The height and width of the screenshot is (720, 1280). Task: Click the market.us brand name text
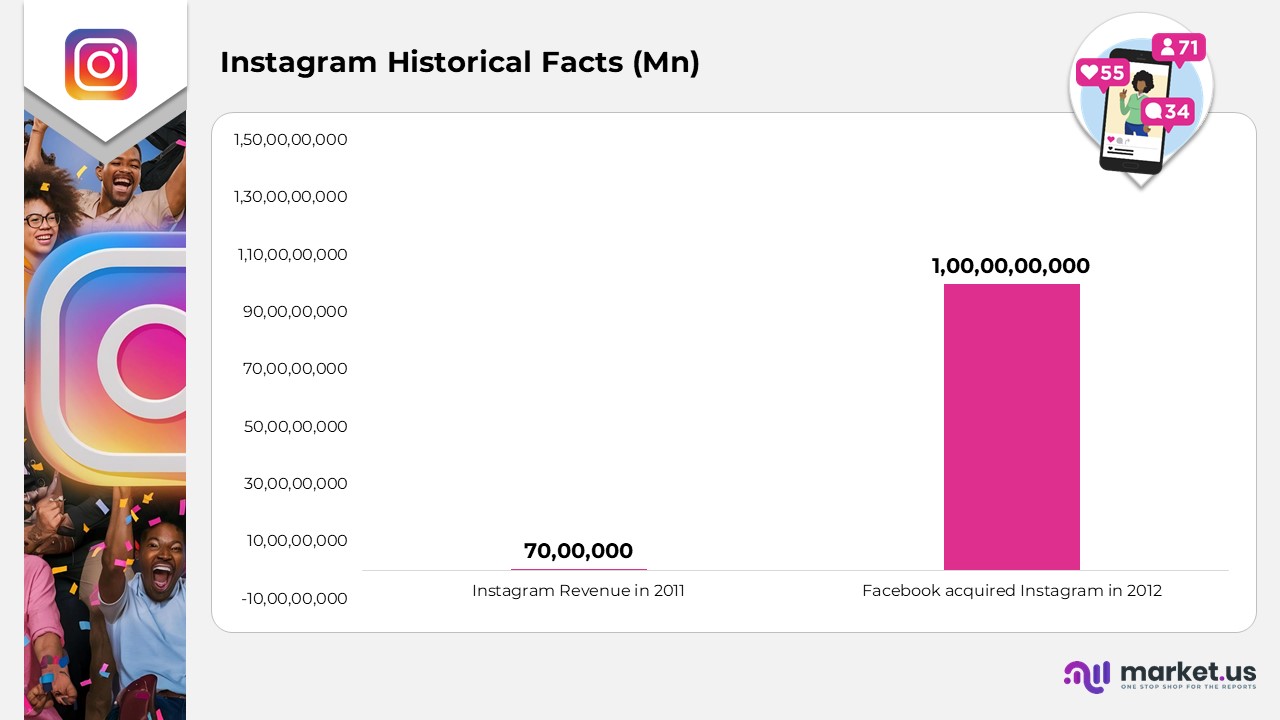click(x=1188, y=670)
